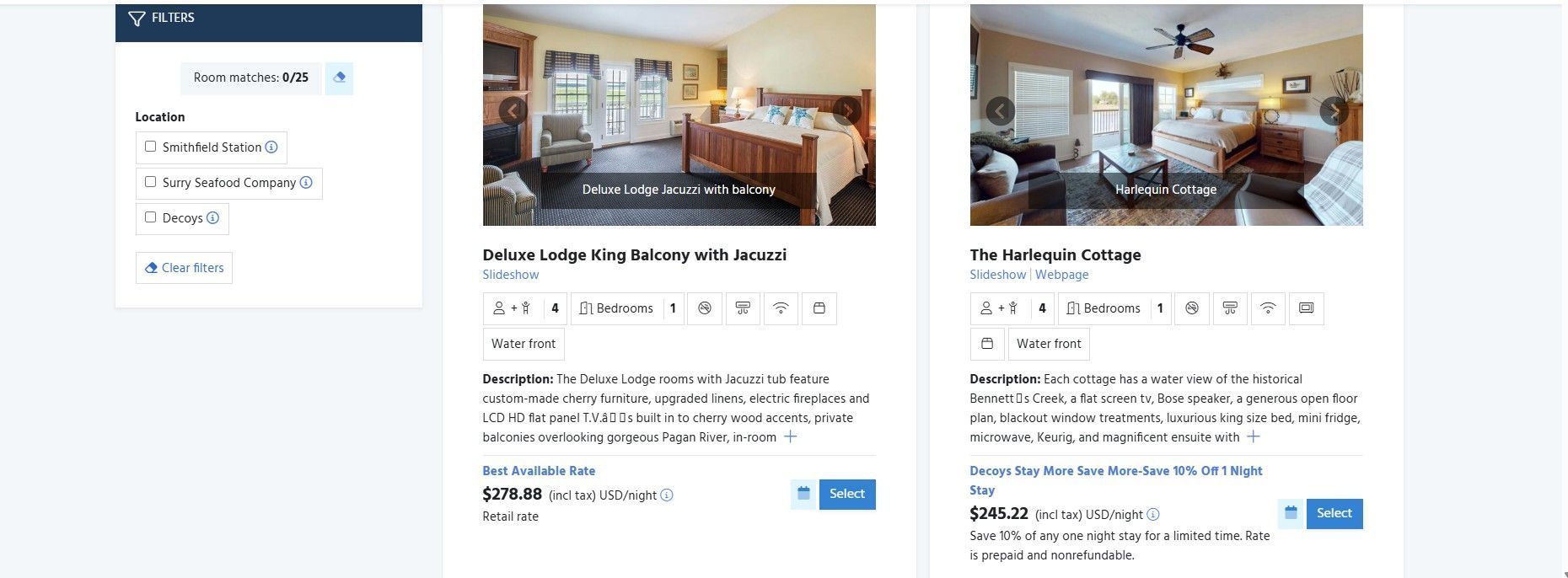Open the info tooltip beside Smithfield Station

click(x=271, y=147)
